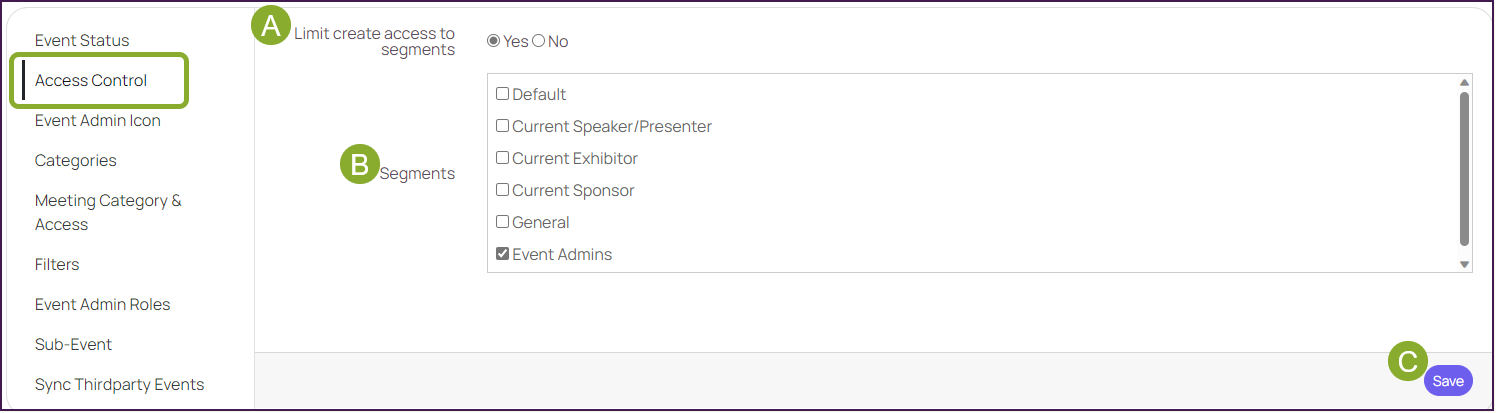Go to Categories in the sidebar

tap(76, 161)
